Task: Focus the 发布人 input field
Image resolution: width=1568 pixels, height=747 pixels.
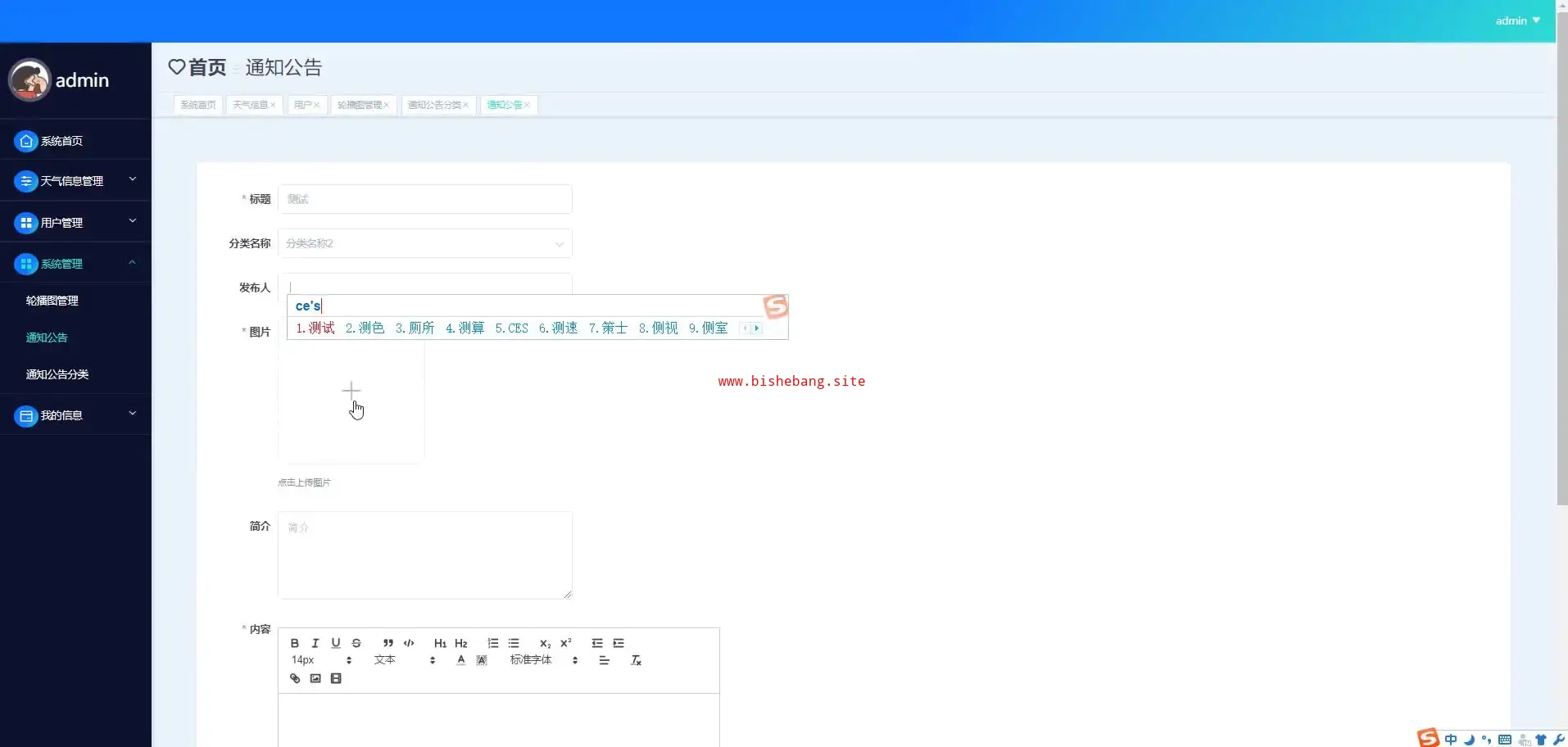Action: (425, 283)
